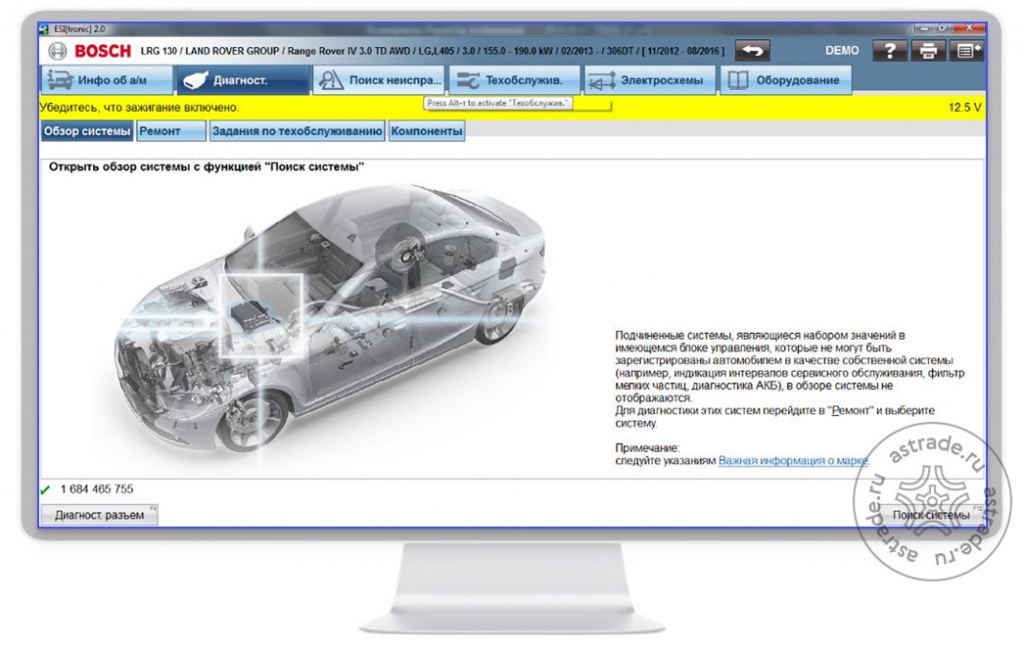Minimize the ESI[tronic] window
Viewport: 1024px width, 646px height.
point(924,29)
